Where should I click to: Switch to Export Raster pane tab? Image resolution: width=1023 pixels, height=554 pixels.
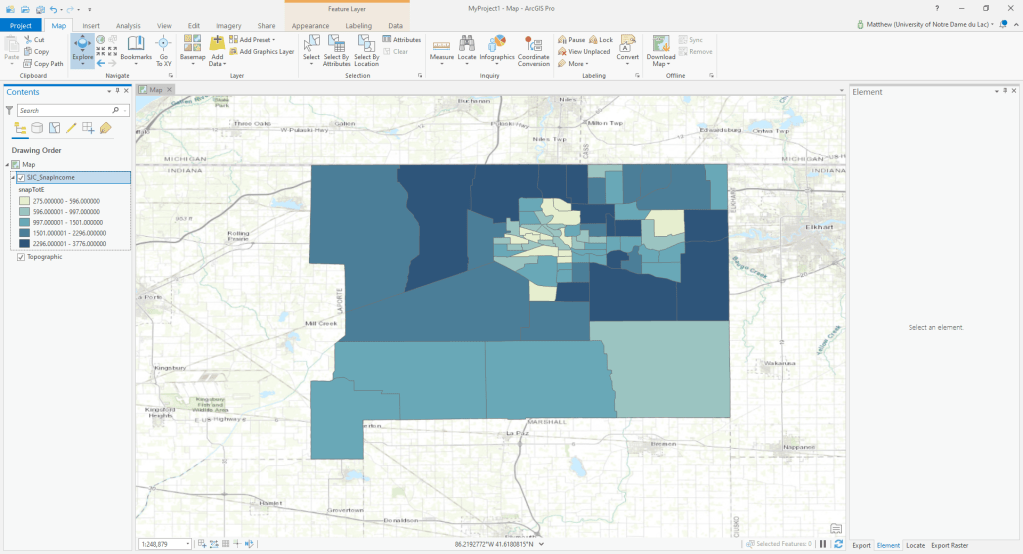(949, 545)
